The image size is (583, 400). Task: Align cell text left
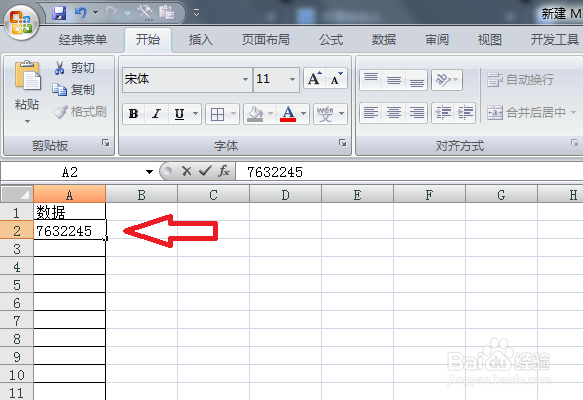[371, 113]
